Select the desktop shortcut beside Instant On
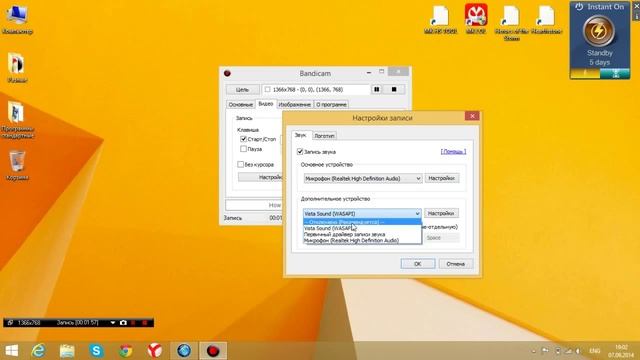 coord(547,19)
